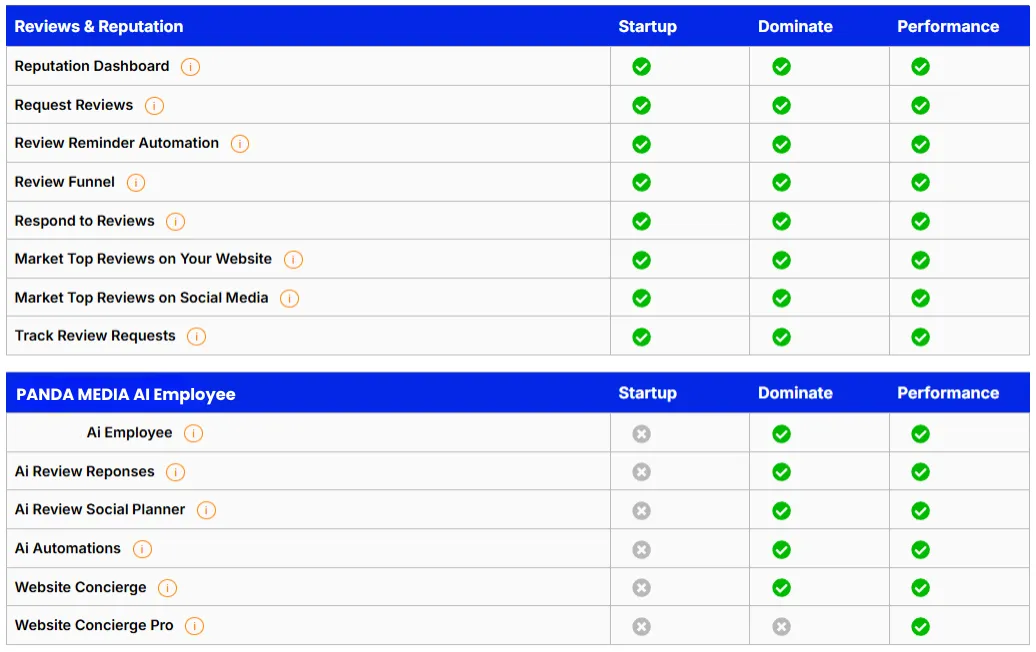1036x652 pixels.
Task: Click Startup gray X for Ai Review Reponses
Action: [x=642, y=472]
